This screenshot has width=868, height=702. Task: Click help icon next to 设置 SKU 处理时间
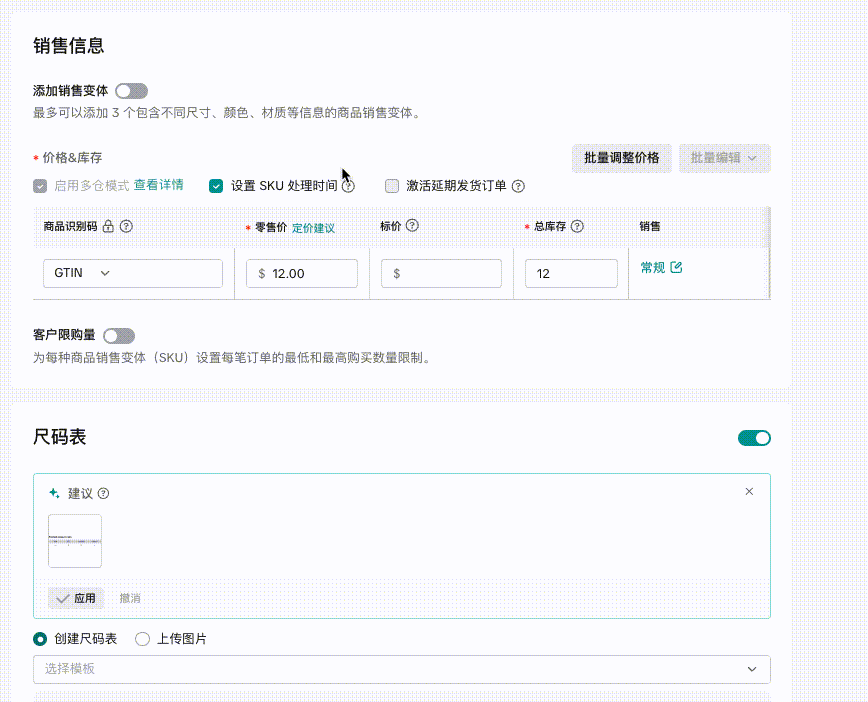tap(348, 186)
